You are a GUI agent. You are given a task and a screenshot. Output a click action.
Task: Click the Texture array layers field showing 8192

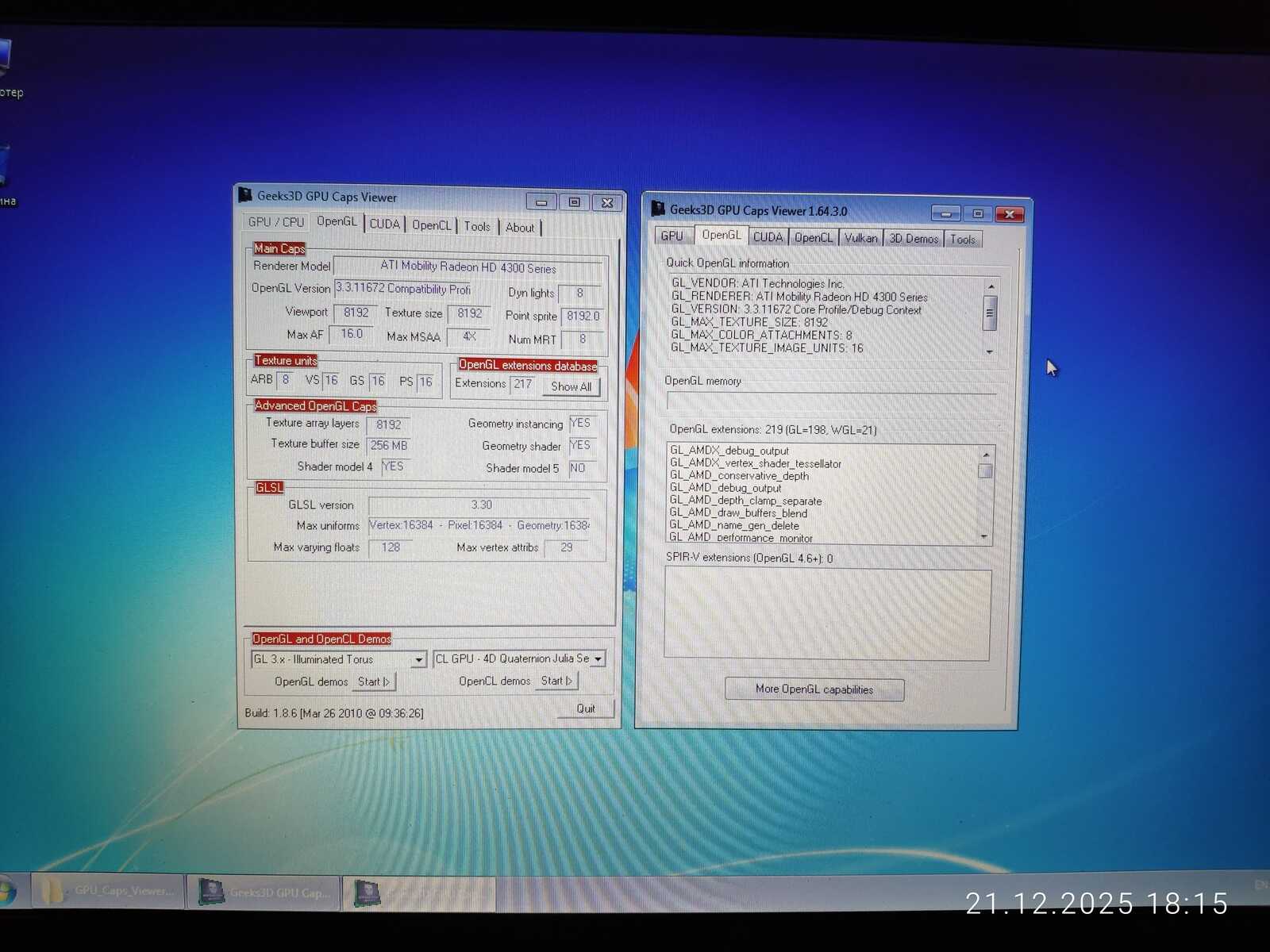point(389,424)
